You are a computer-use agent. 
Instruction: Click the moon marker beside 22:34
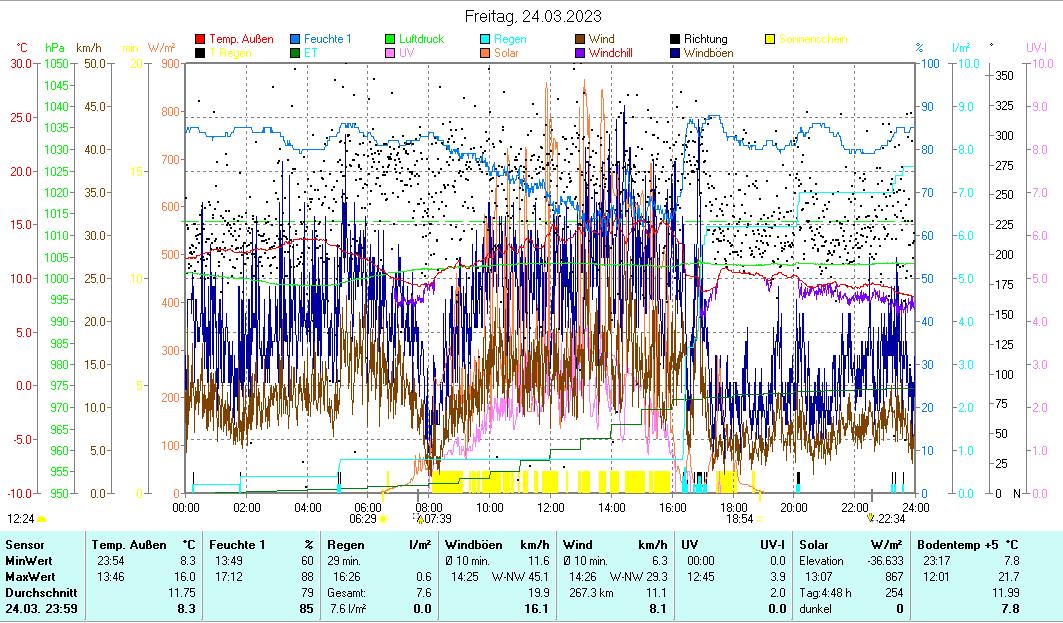871,518
